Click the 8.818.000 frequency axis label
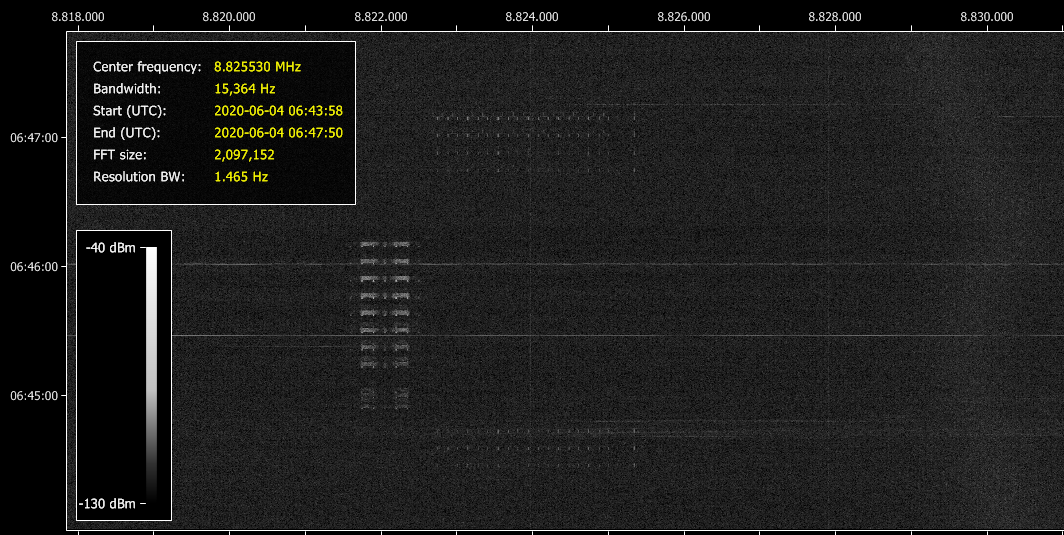 pyautogui.click(x=78, y=17)
